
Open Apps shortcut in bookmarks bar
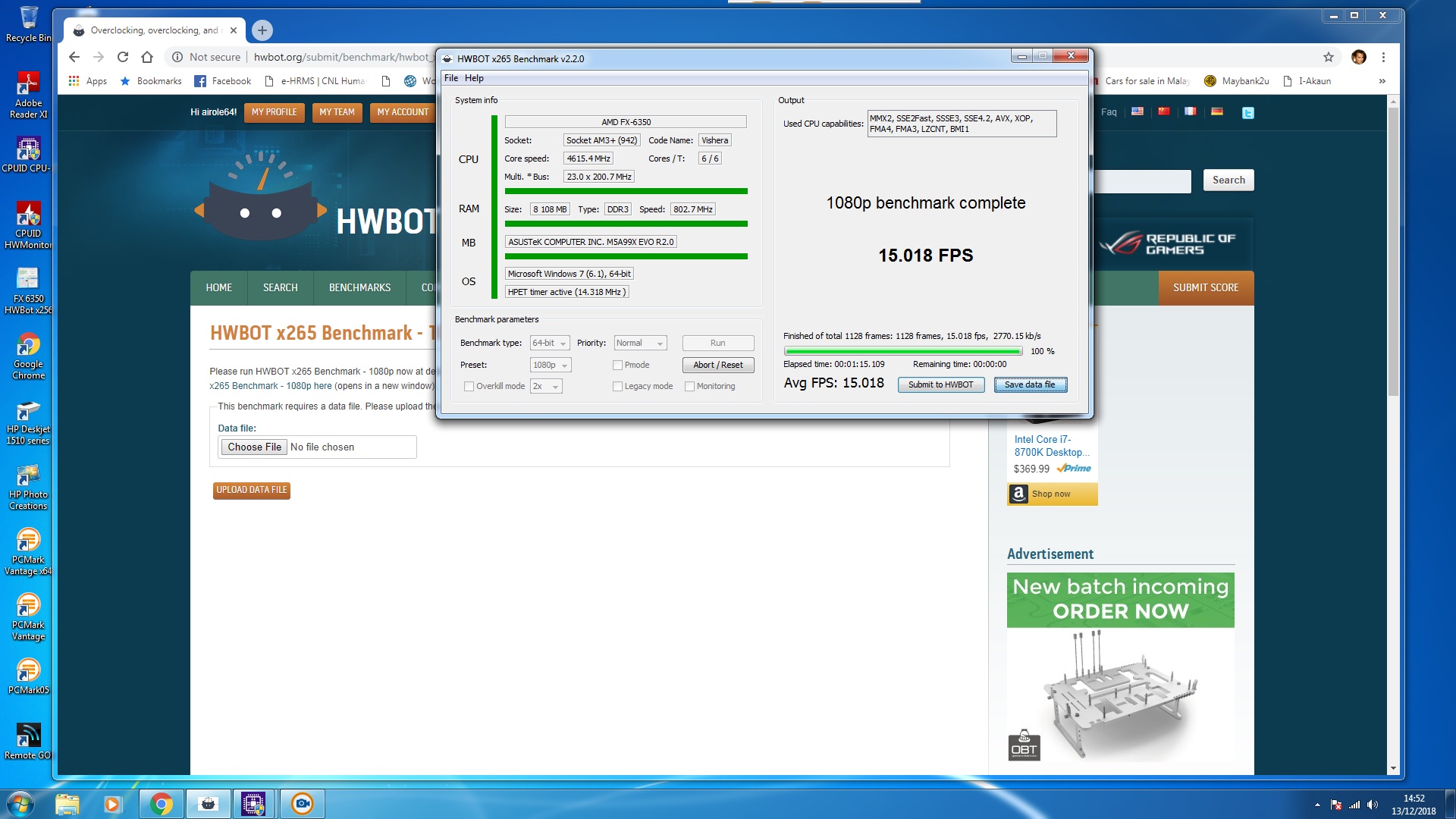(x=88, y=81)
